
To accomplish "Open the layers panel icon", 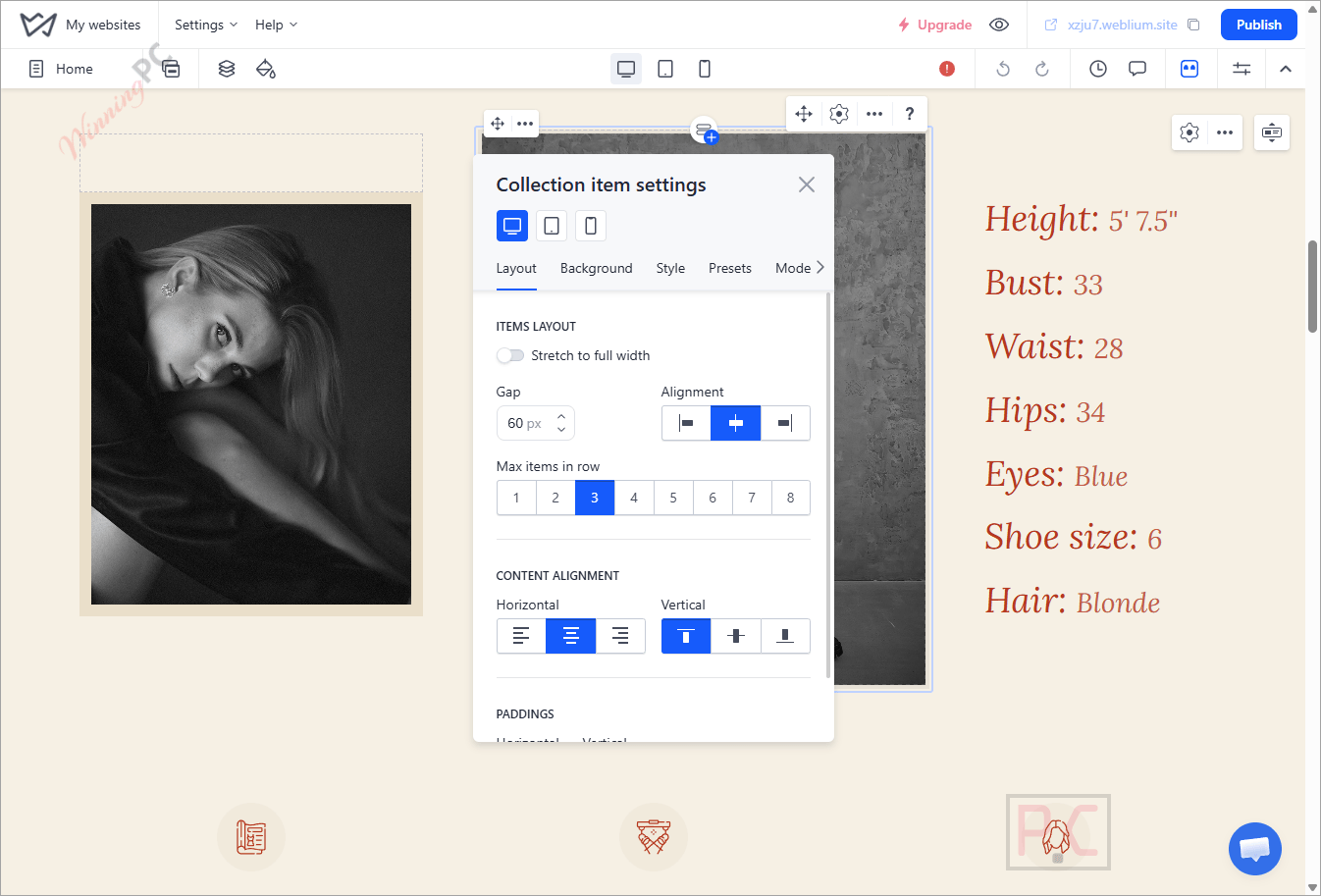I will (227, 69).
